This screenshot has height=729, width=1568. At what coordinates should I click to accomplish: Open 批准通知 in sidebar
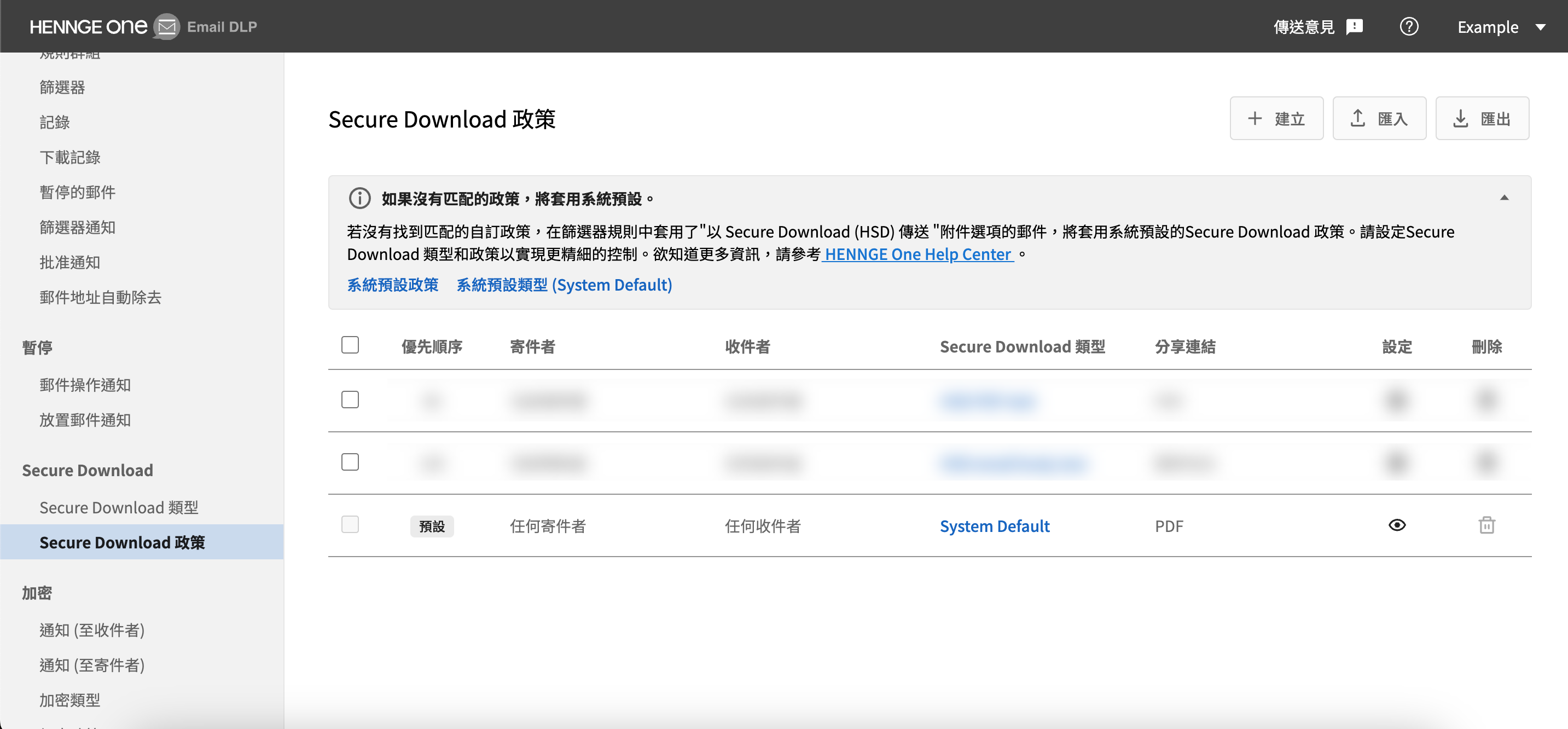[70, 263]
